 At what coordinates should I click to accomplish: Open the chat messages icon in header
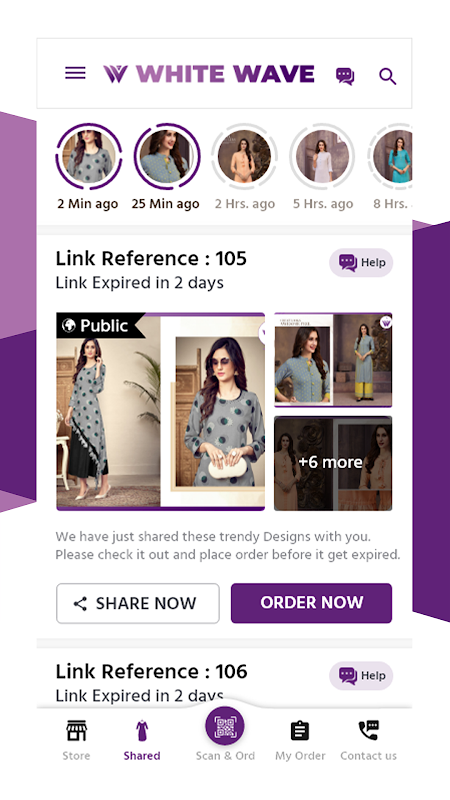[x=345, y=76]
